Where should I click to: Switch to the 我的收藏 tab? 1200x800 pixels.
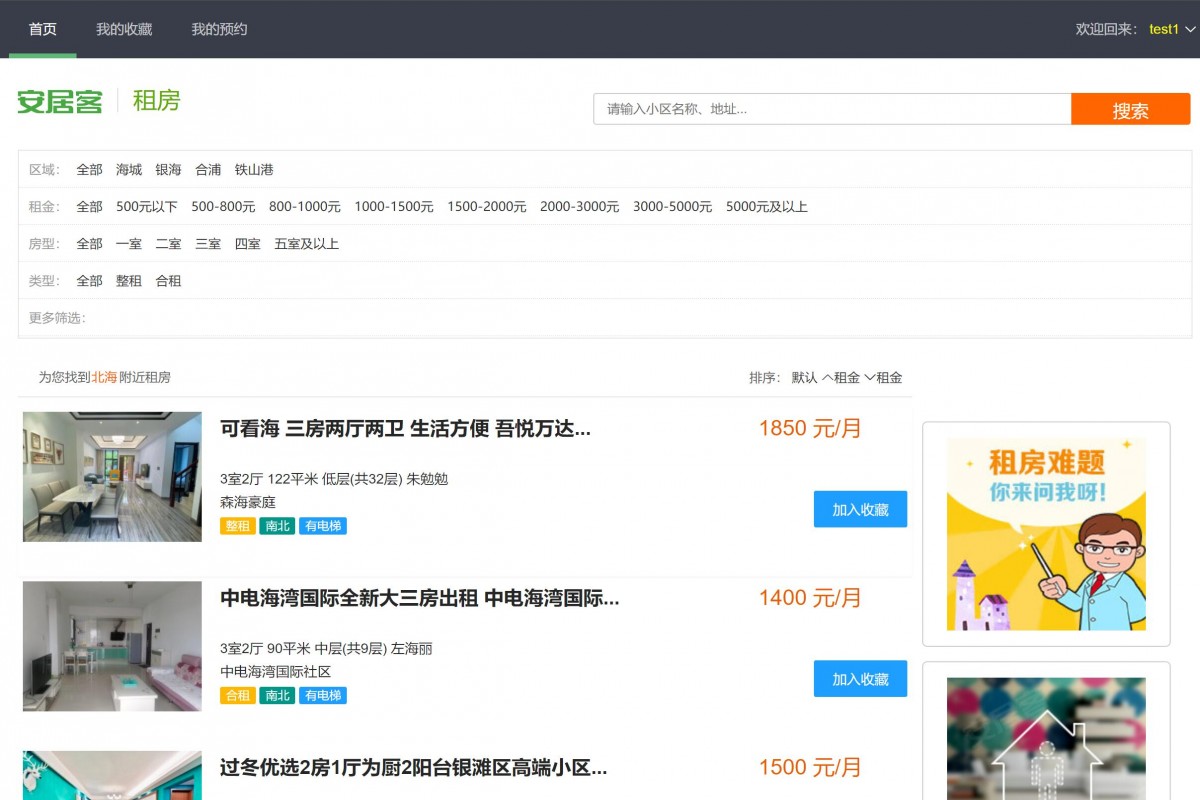point(122,29)
